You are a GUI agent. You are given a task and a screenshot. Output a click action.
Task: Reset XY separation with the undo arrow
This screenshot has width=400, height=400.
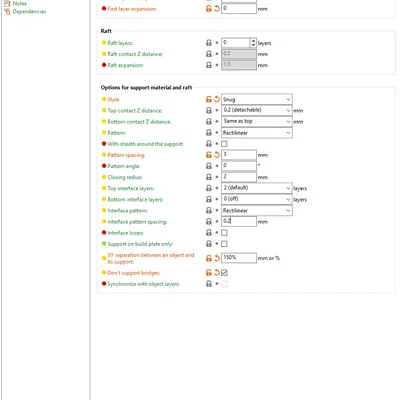click(x=217, y=258)
